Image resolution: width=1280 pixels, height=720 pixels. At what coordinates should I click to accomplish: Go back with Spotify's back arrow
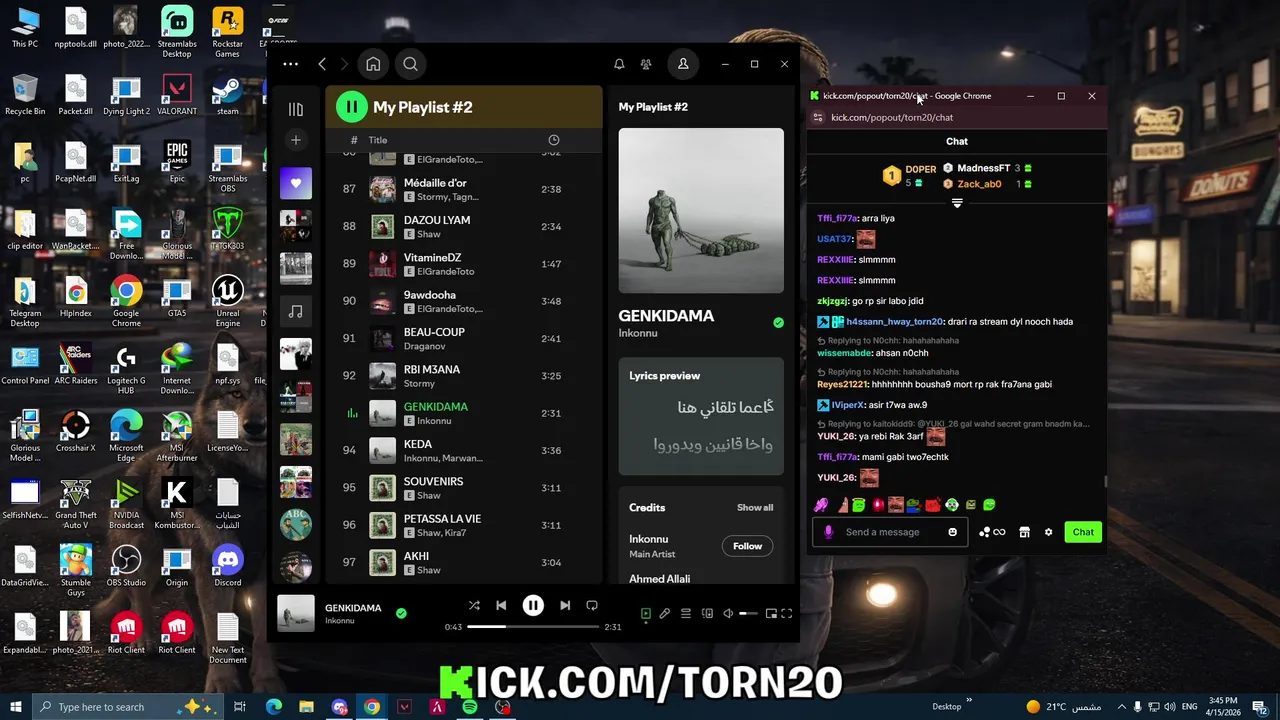pyautogui.click(x=322, y=64)
